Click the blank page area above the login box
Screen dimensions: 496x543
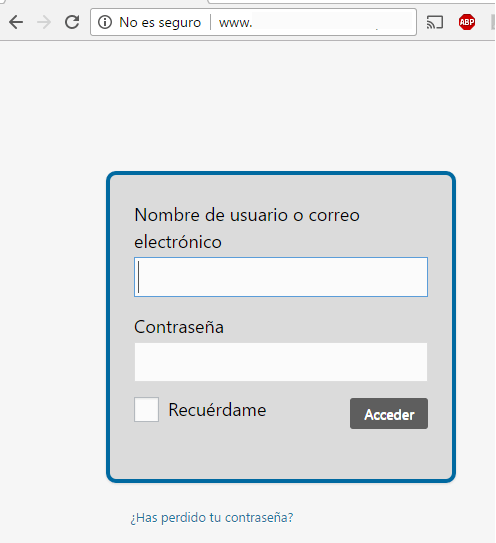point(248,106)
